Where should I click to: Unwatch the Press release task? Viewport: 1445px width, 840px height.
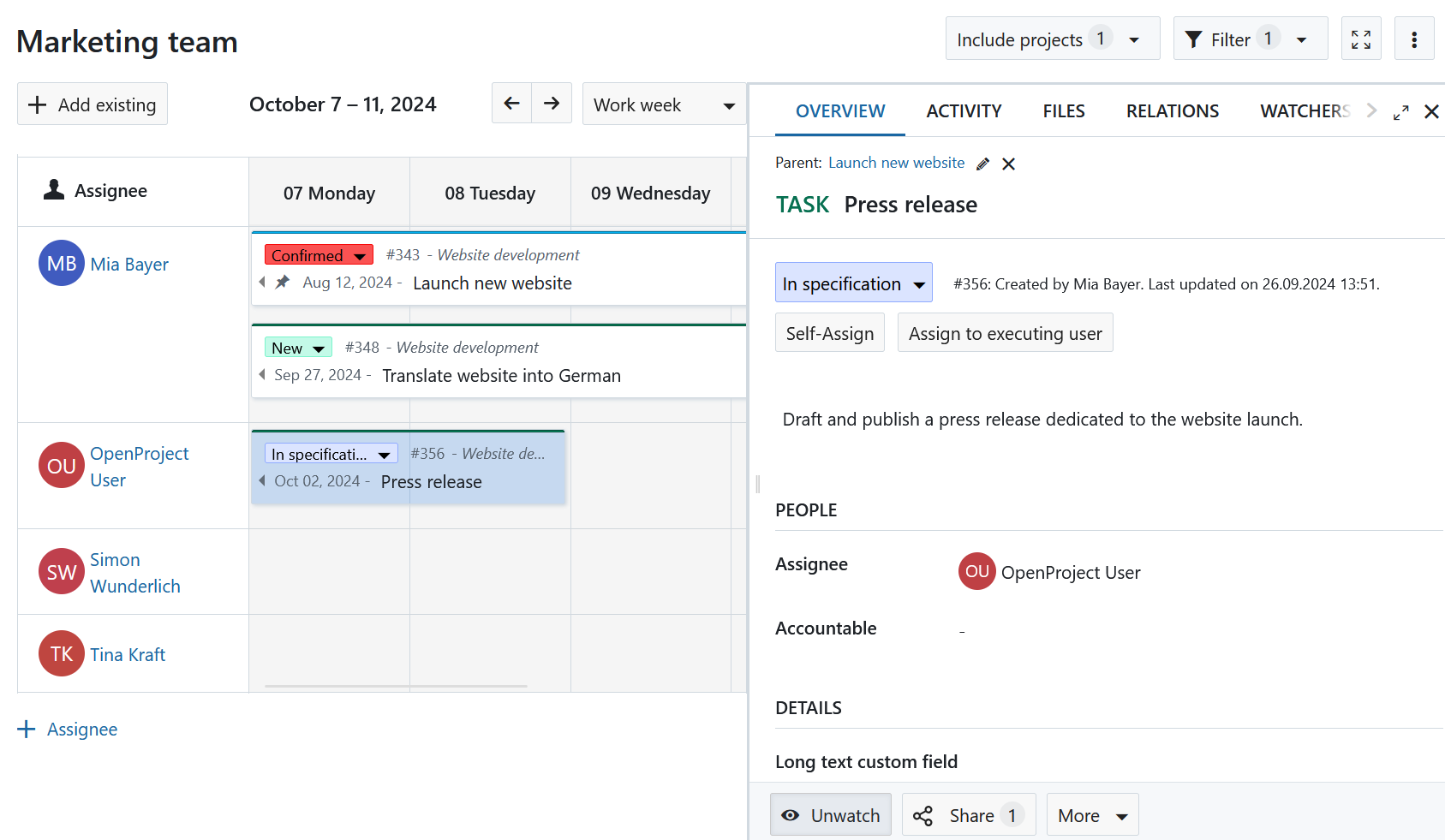[x=830, y=814]
